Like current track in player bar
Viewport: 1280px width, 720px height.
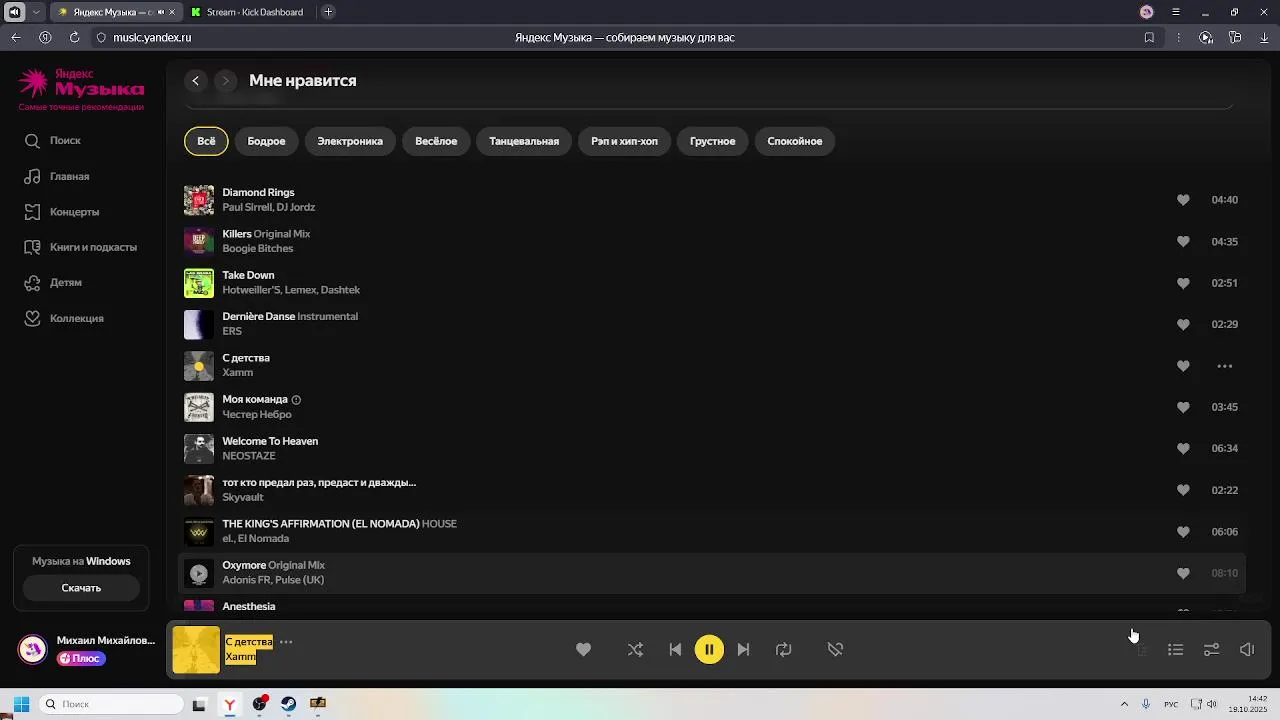point(583,650)
